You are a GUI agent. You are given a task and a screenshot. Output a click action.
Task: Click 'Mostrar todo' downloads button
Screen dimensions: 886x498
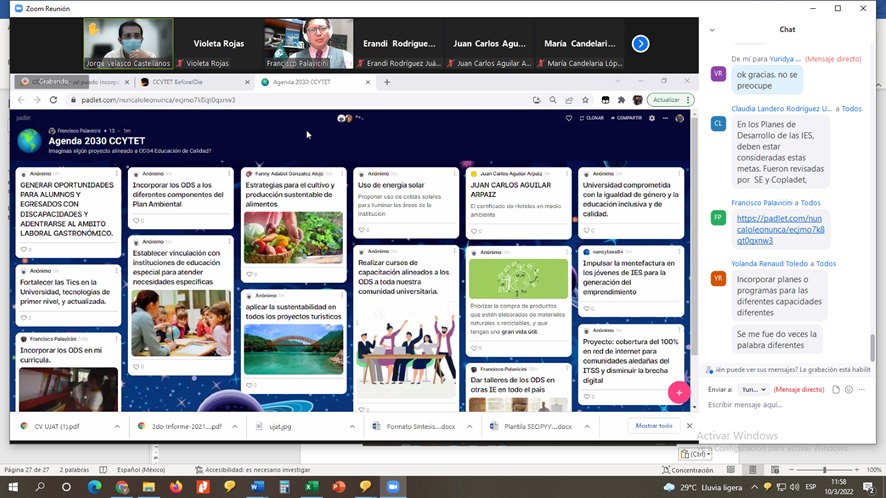click(x=654, y=426)
